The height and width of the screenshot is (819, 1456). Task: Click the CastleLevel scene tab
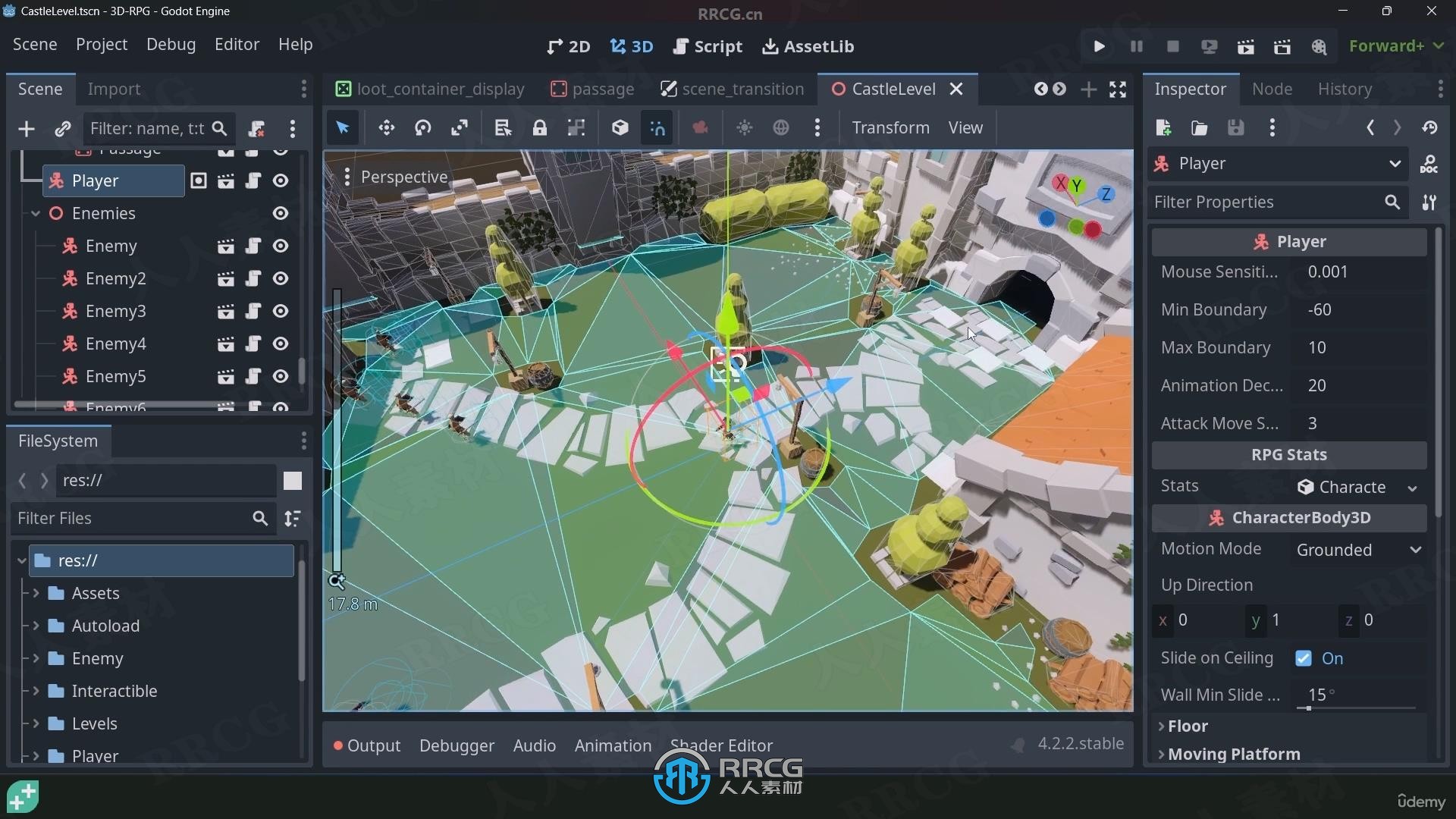[x=892, y=89]
